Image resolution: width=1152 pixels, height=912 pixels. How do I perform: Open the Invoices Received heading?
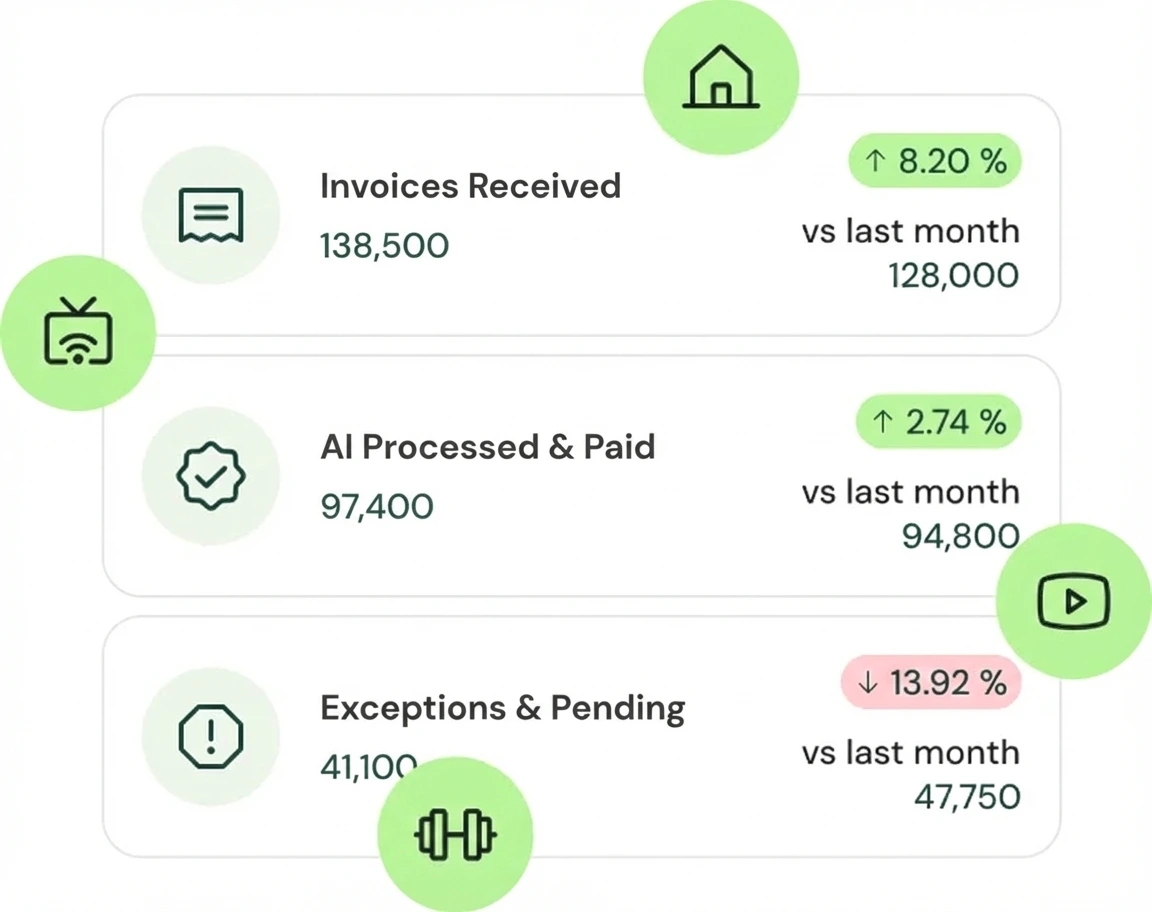470,186
